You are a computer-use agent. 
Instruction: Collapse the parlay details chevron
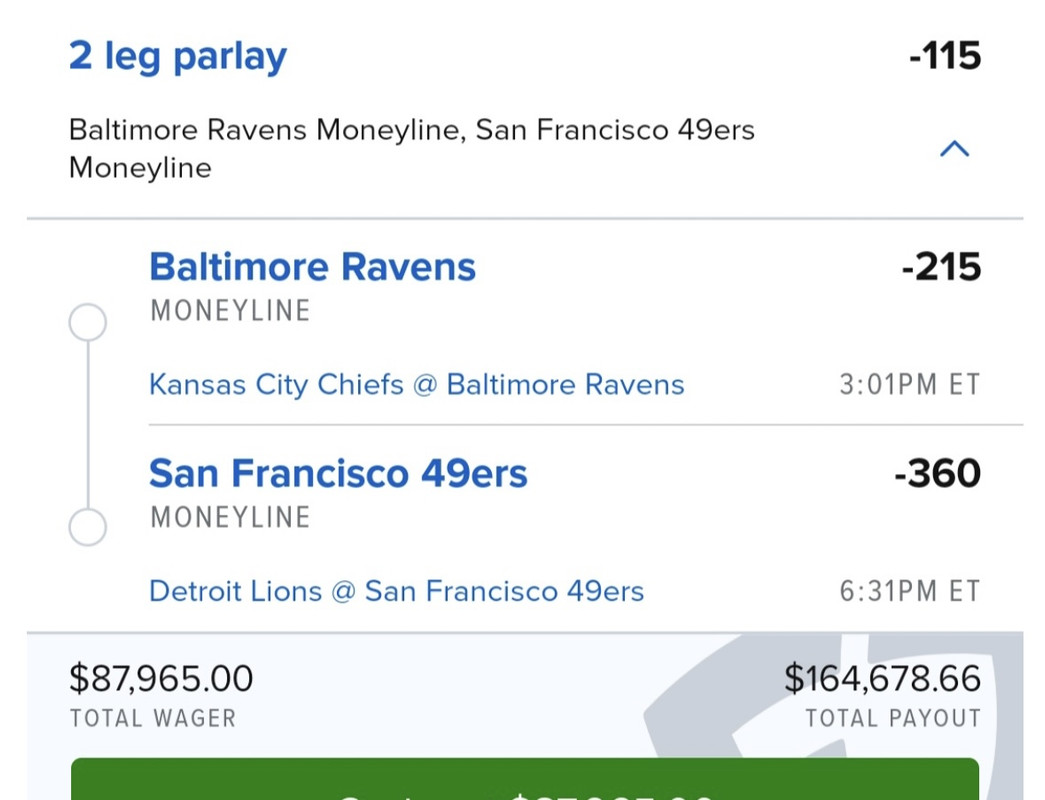point(954,148)
